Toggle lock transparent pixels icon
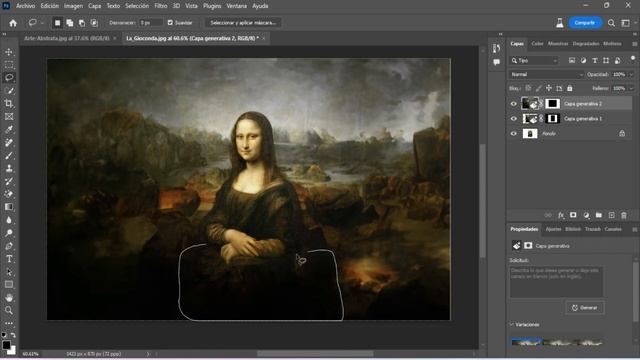The image size is (640, 360). pyautogui.click(x=528, y=88)
